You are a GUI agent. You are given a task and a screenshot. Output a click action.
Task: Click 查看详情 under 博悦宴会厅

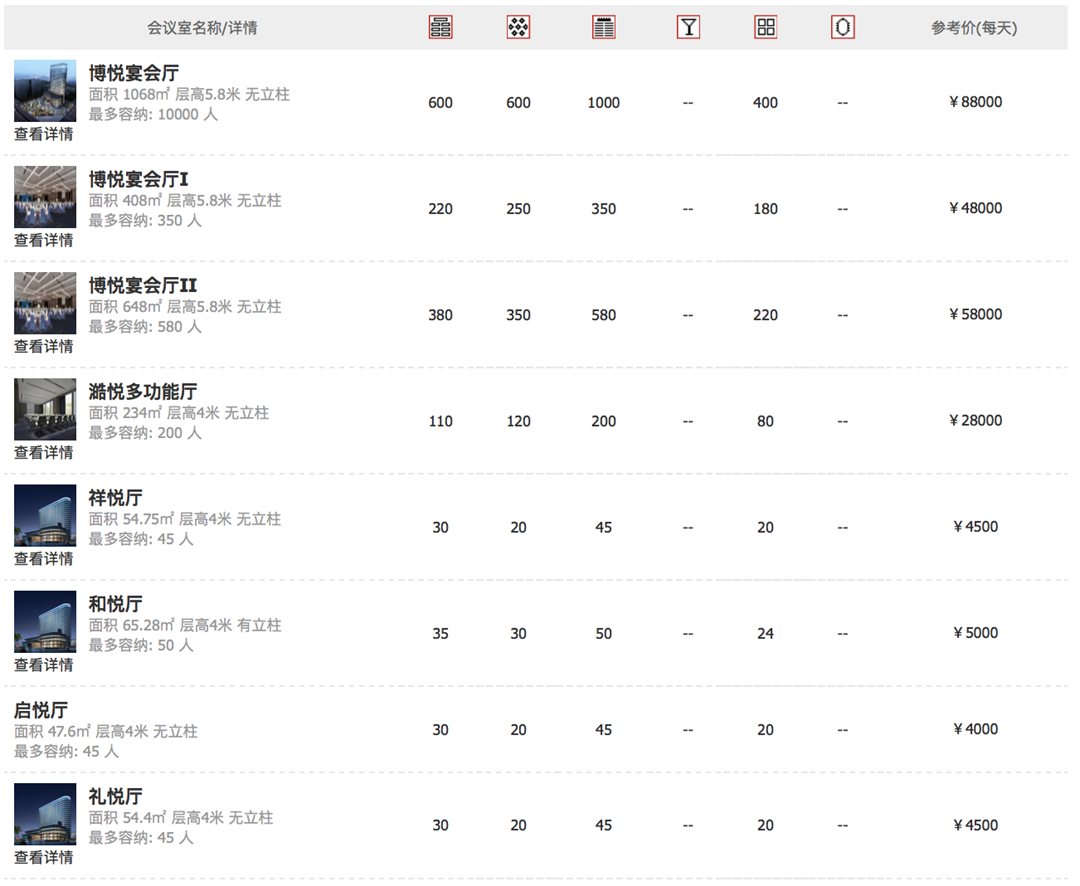[43, 134]
